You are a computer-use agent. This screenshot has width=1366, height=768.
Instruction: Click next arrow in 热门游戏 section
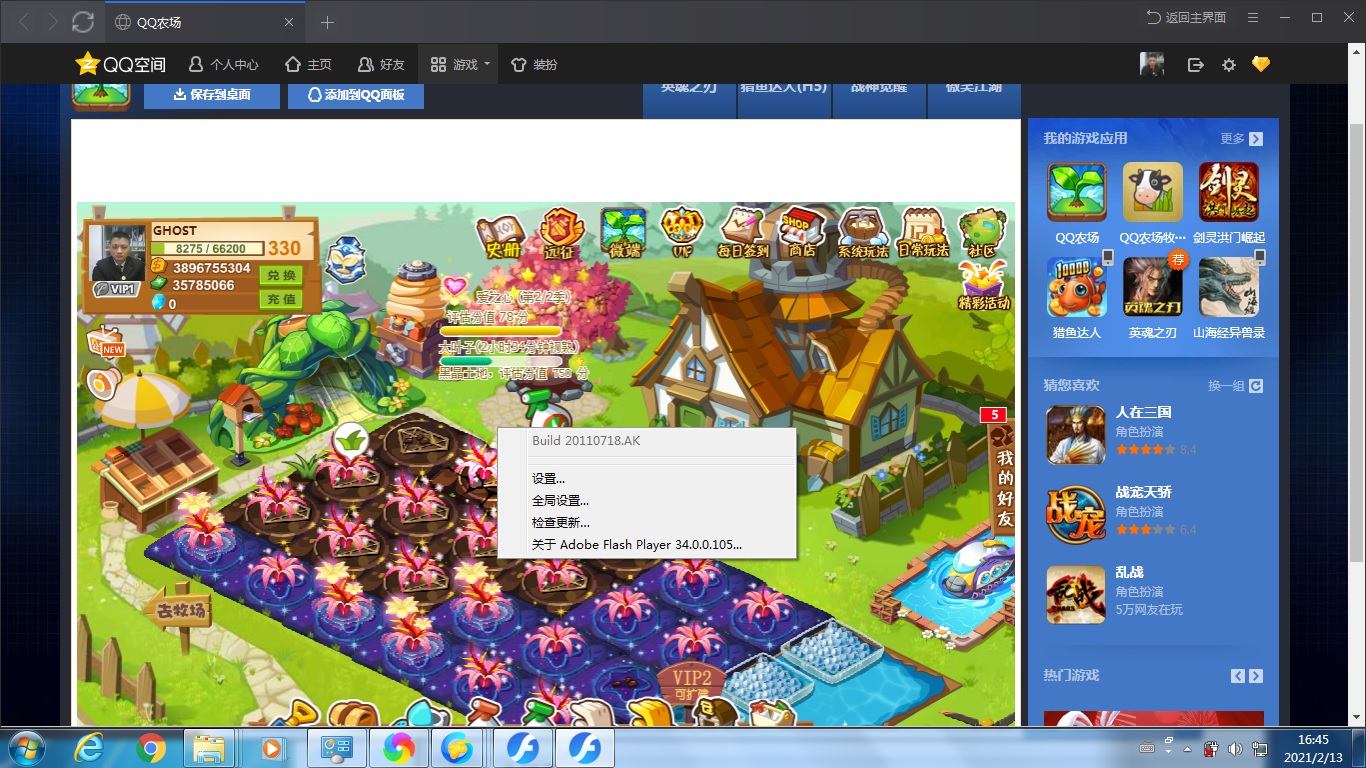point(1256,676)
